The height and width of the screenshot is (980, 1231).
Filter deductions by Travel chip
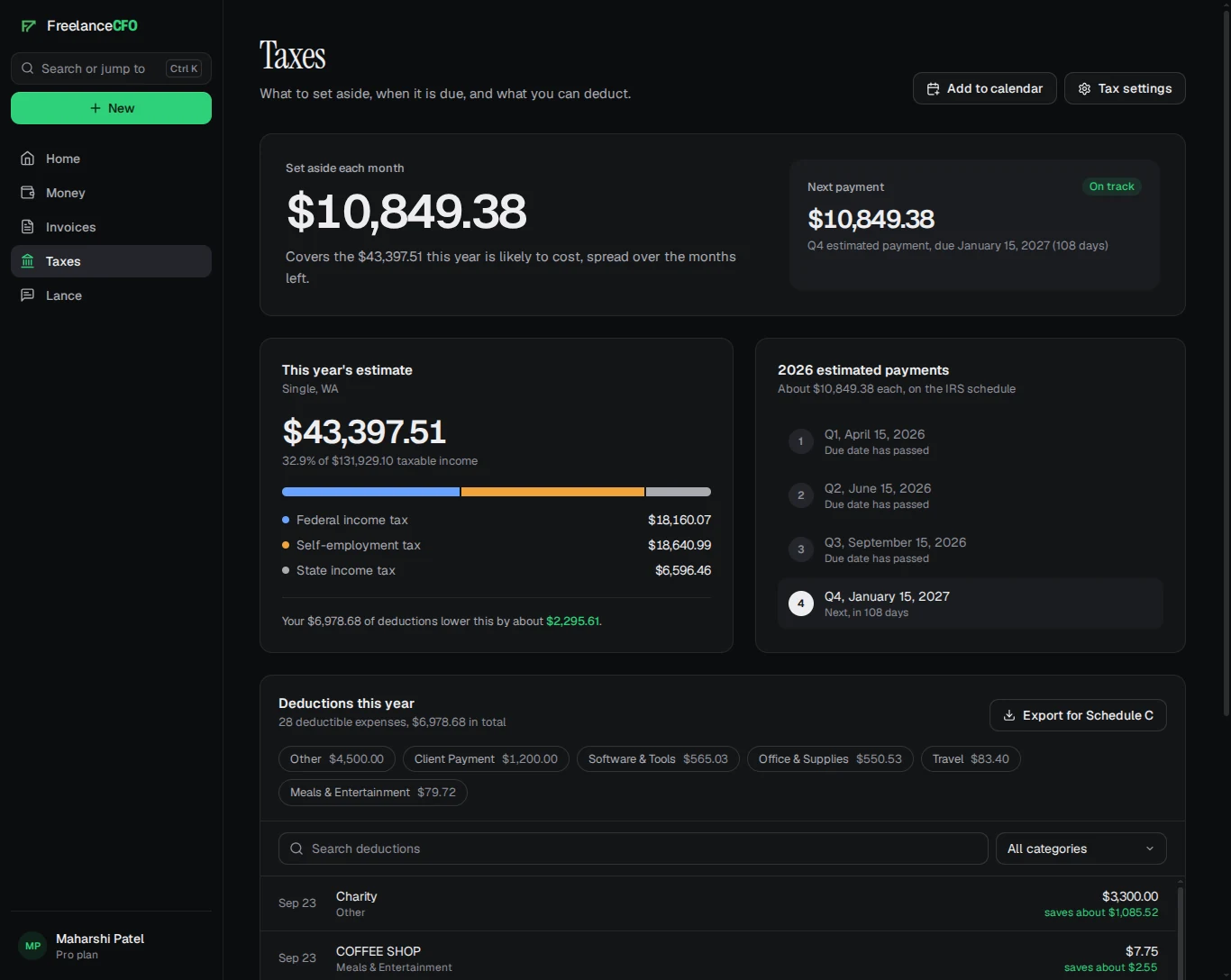971,759
